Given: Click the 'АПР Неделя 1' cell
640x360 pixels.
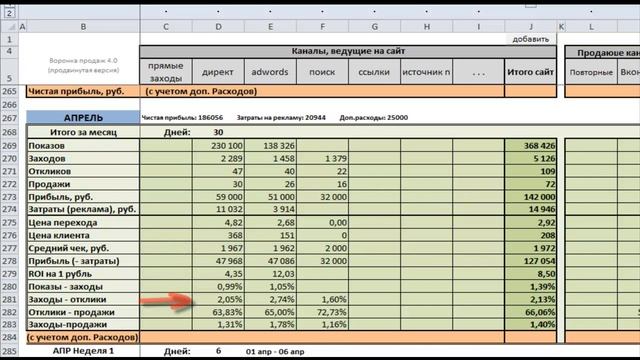Looking at the screenshot, I should (83, 351).
